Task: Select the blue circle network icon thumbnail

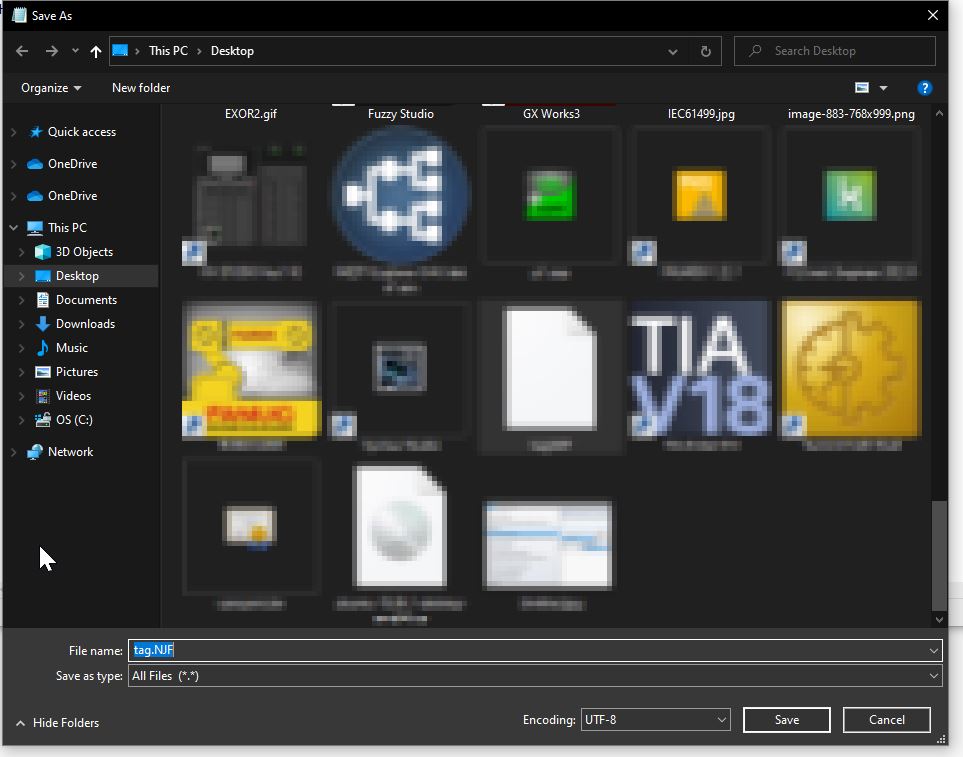Action: [400, 195]
